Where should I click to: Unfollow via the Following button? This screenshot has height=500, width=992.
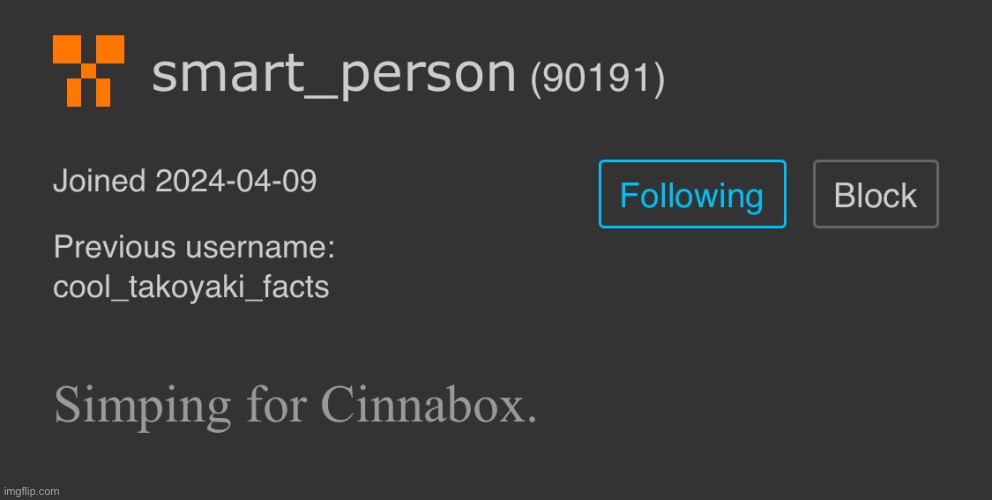692,194
